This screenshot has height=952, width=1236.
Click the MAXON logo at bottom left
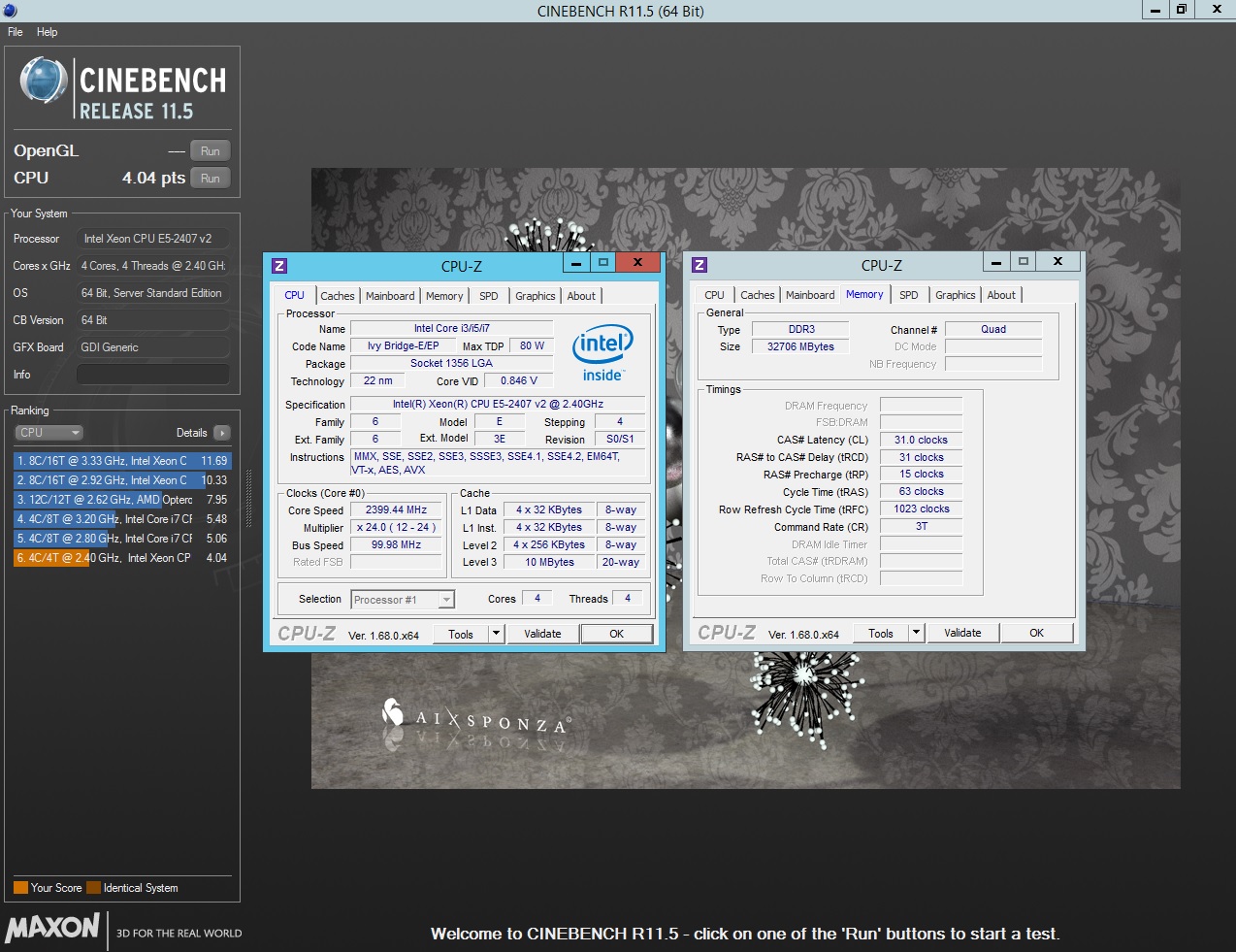click(52, 928)
